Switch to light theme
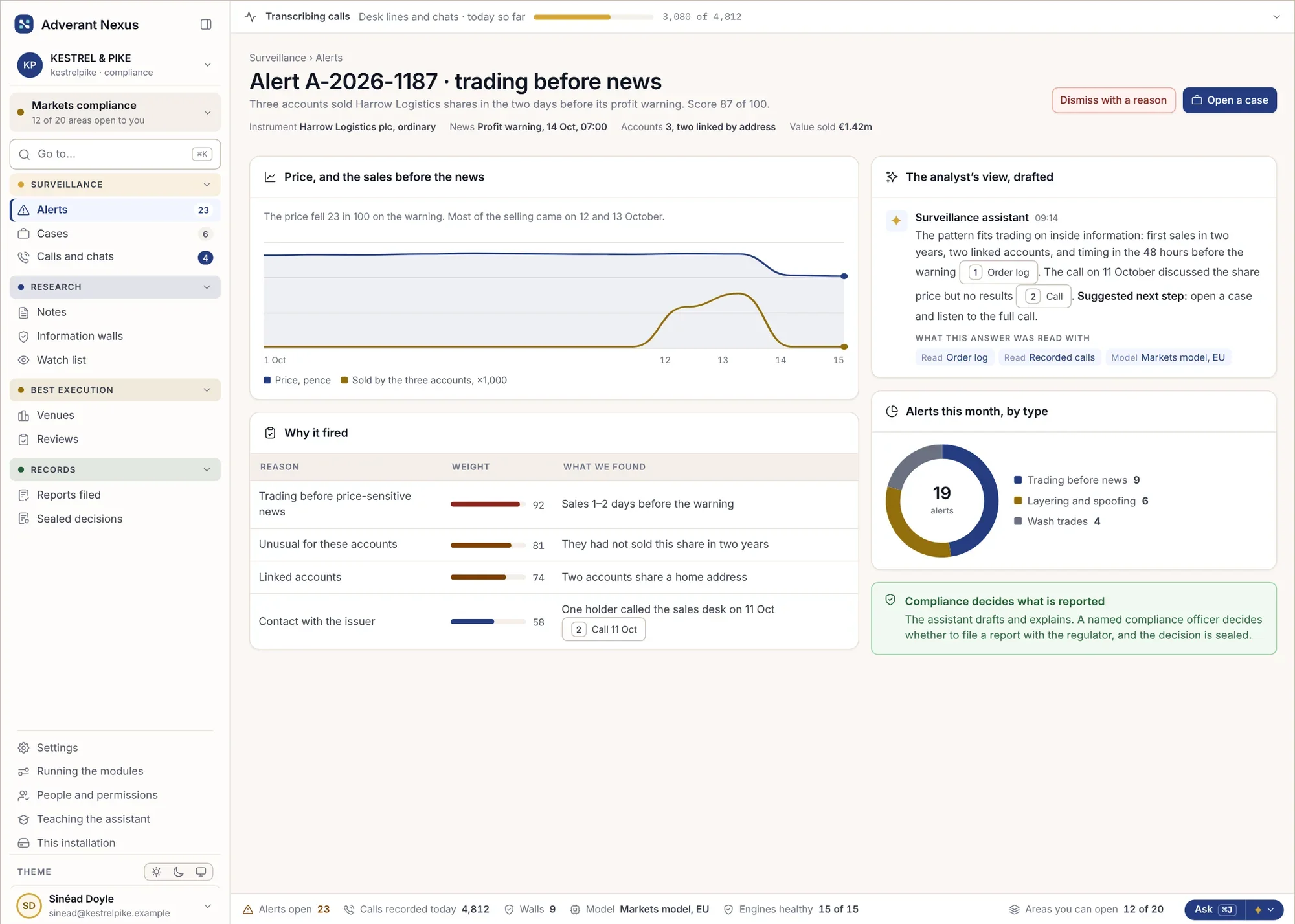1295x924 pixels. 157,872
